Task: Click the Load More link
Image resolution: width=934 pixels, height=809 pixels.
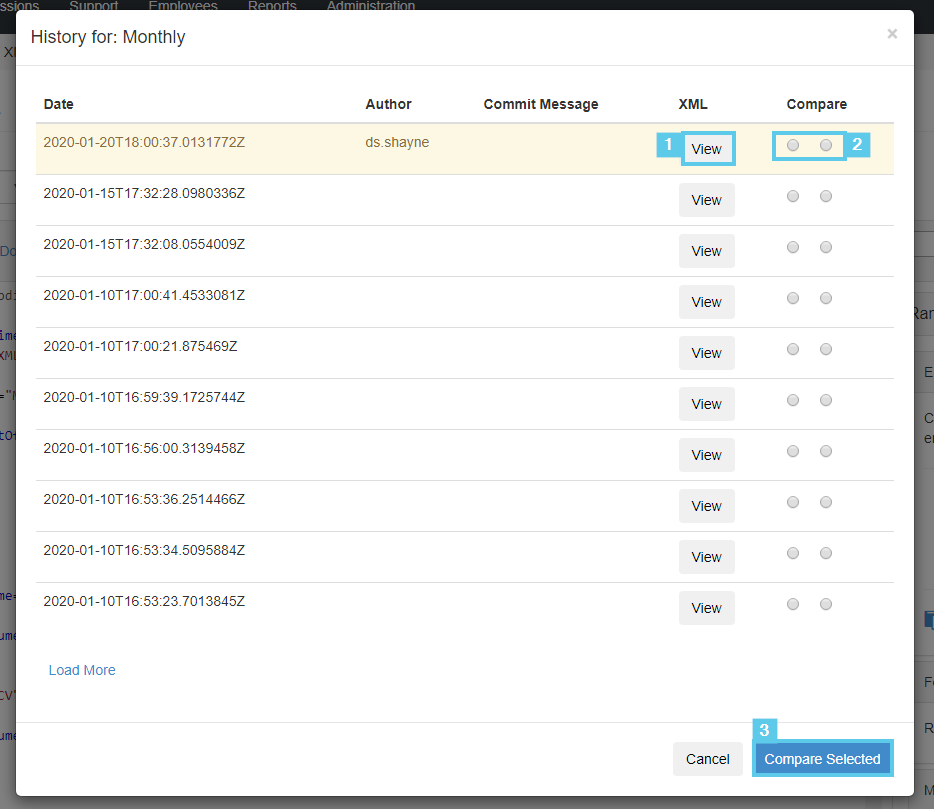Action: click(82, 670)
